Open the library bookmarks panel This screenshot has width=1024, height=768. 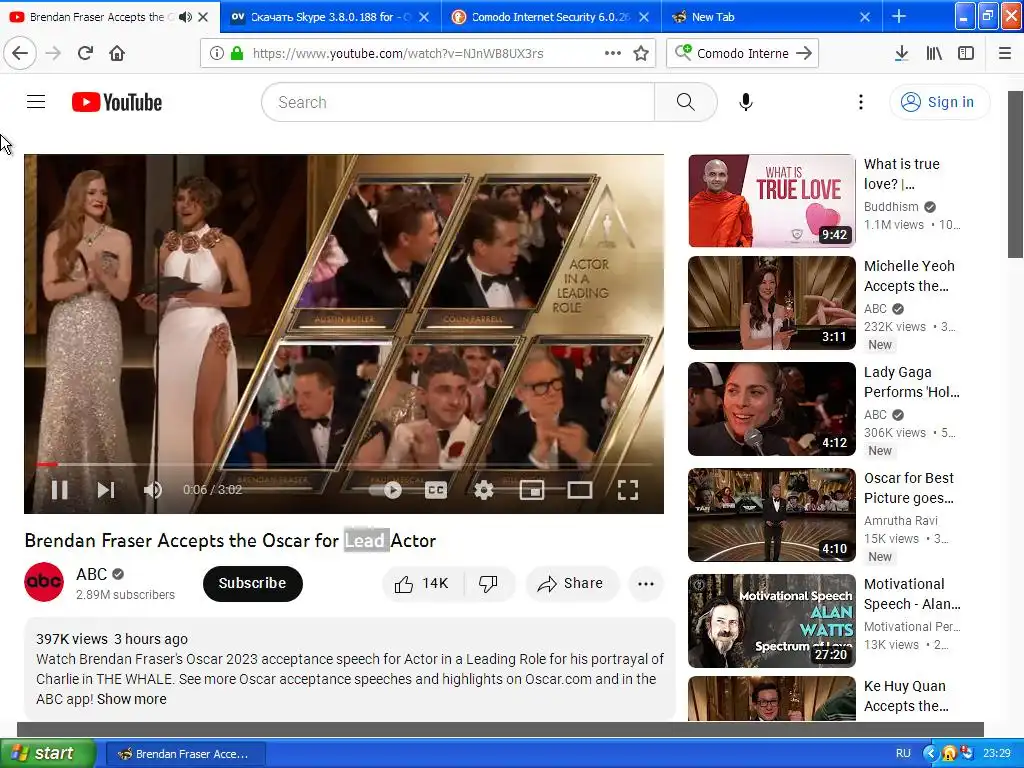(x=934, y=54)
